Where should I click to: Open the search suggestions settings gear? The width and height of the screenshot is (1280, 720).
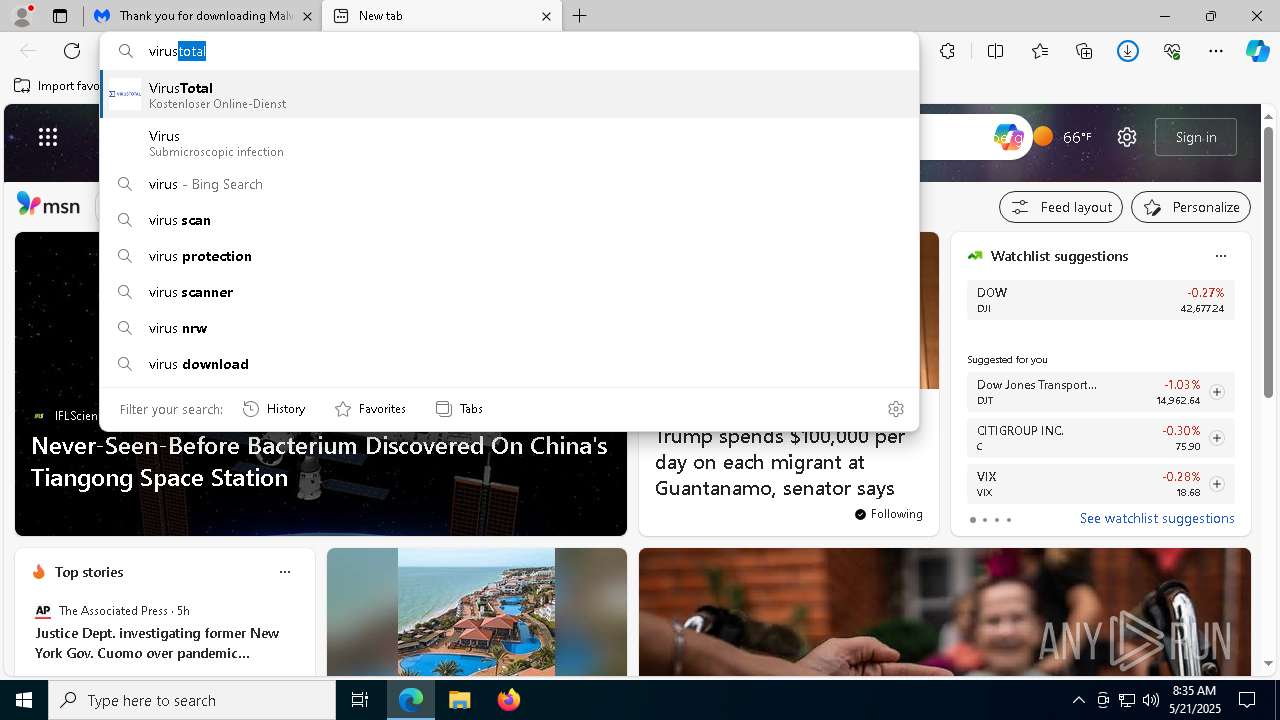point(896,409)
